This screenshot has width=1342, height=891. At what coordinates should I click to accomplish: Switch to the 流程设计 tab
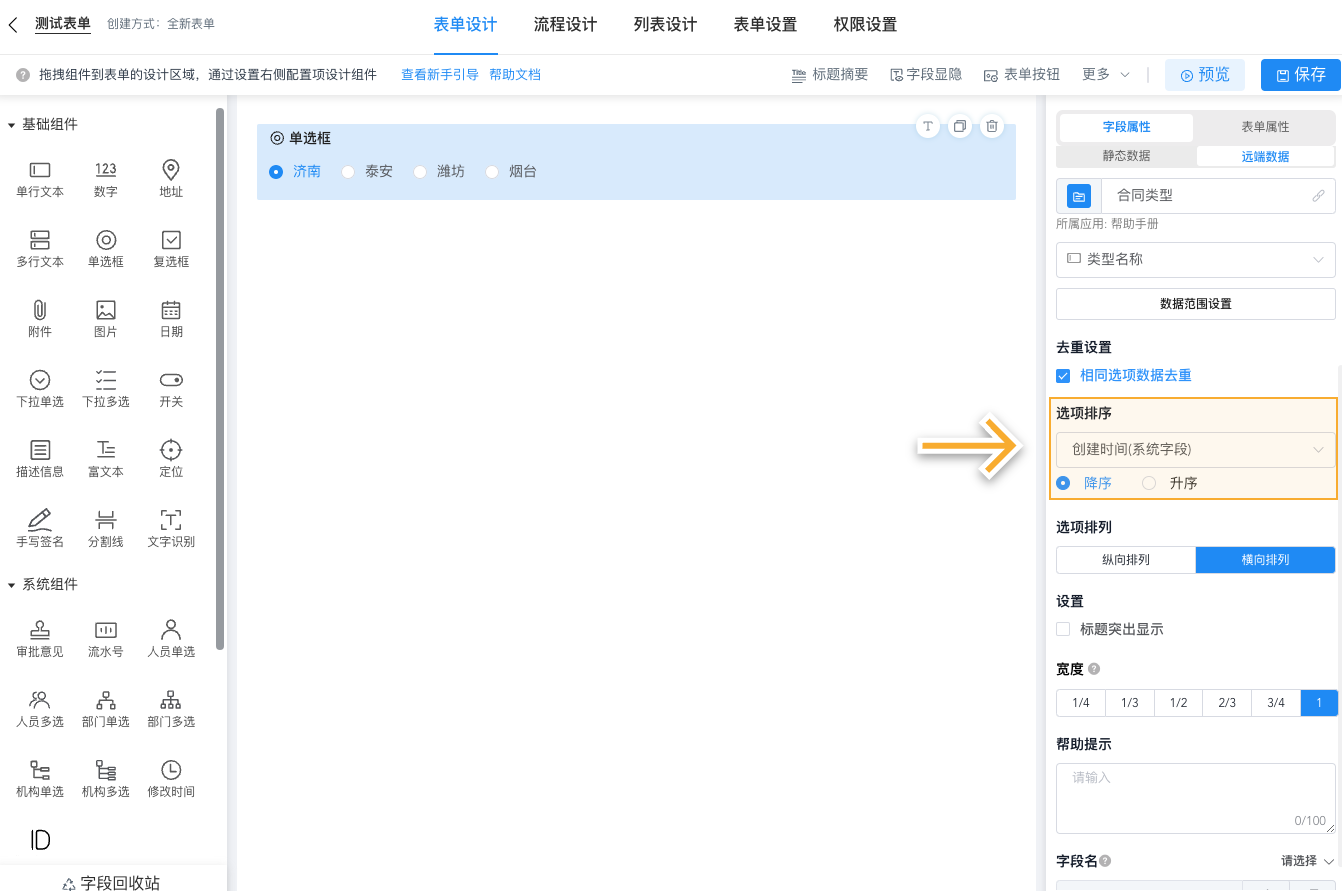565,24
